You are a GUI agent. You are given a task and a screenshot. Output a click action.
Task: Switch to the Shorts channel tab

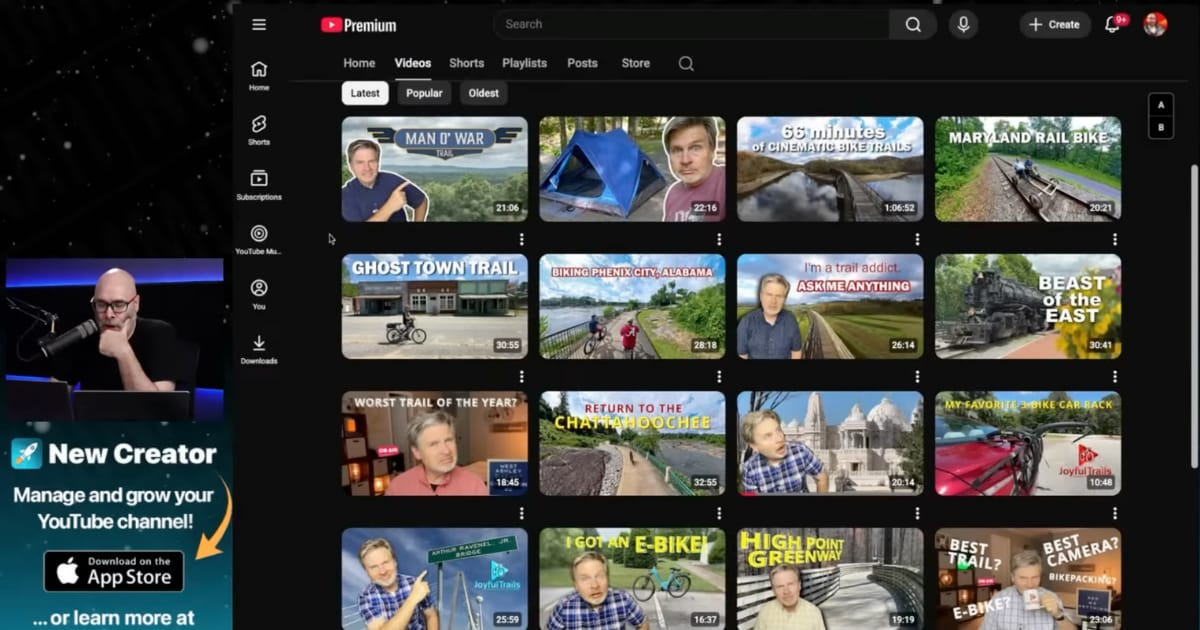pos(466,63)
